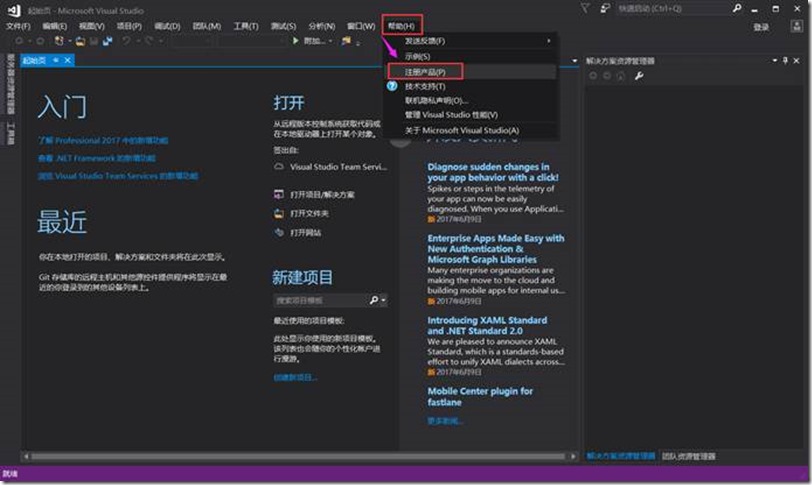
Task: Click the folder icon beside 打开文件夹
Action: click(x=279, y=213)
